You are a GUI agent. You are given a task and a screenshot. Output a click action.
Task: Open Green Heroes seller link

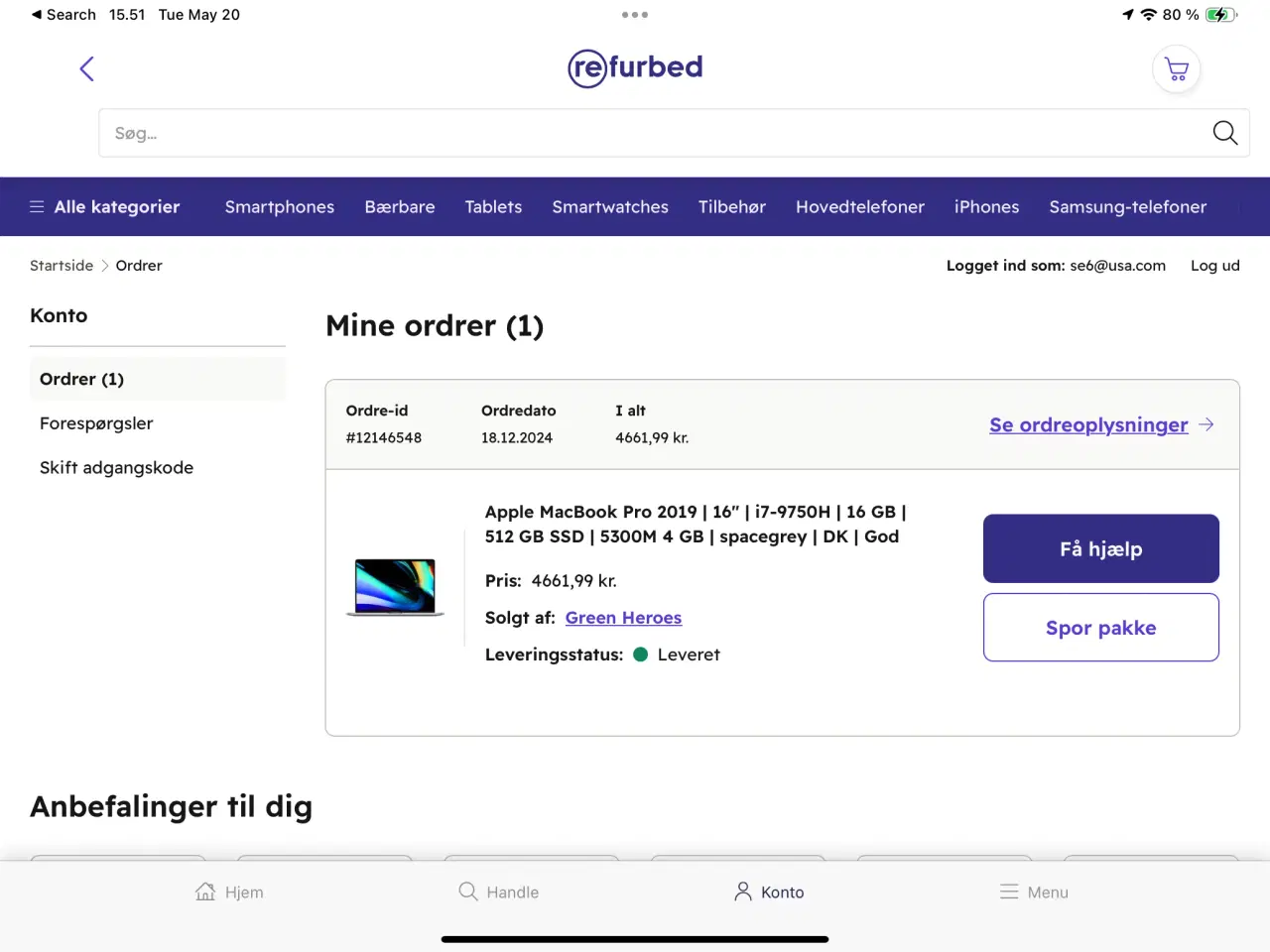(623, 618)
